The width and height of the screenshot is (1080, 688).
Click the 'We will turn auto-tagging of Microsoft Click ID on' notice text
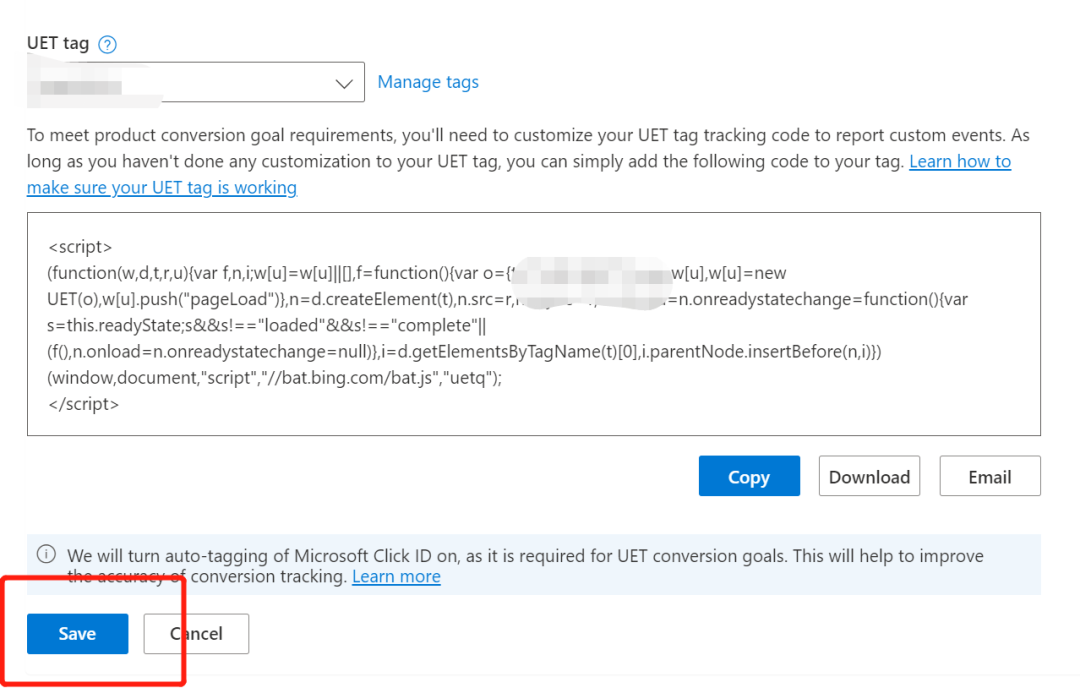525,565
